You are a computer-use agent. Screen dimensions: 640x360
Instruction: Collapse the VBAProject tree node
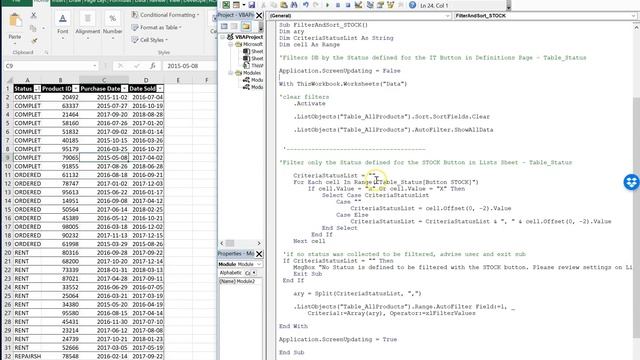click(x=223, y=37)
